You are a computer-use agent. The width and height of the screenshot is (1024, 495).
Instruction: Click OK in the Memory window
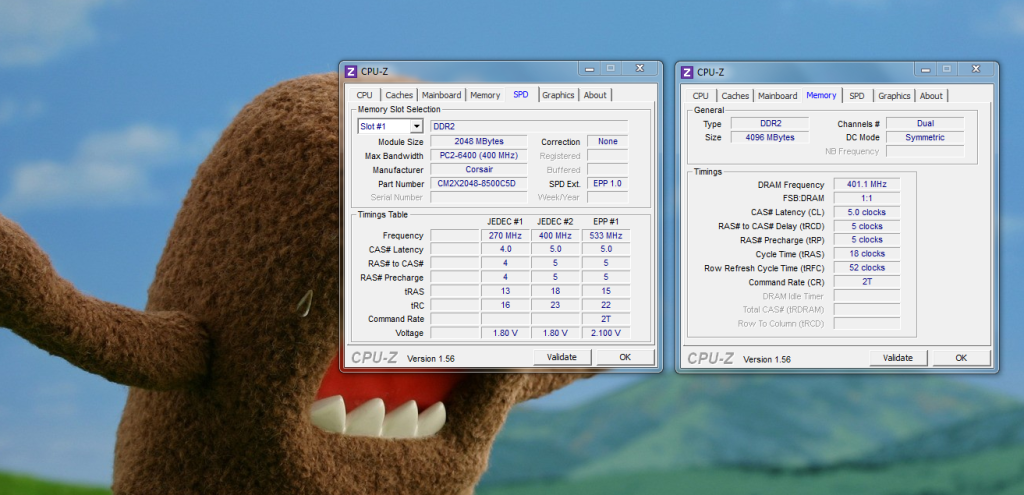pos(961,358)
